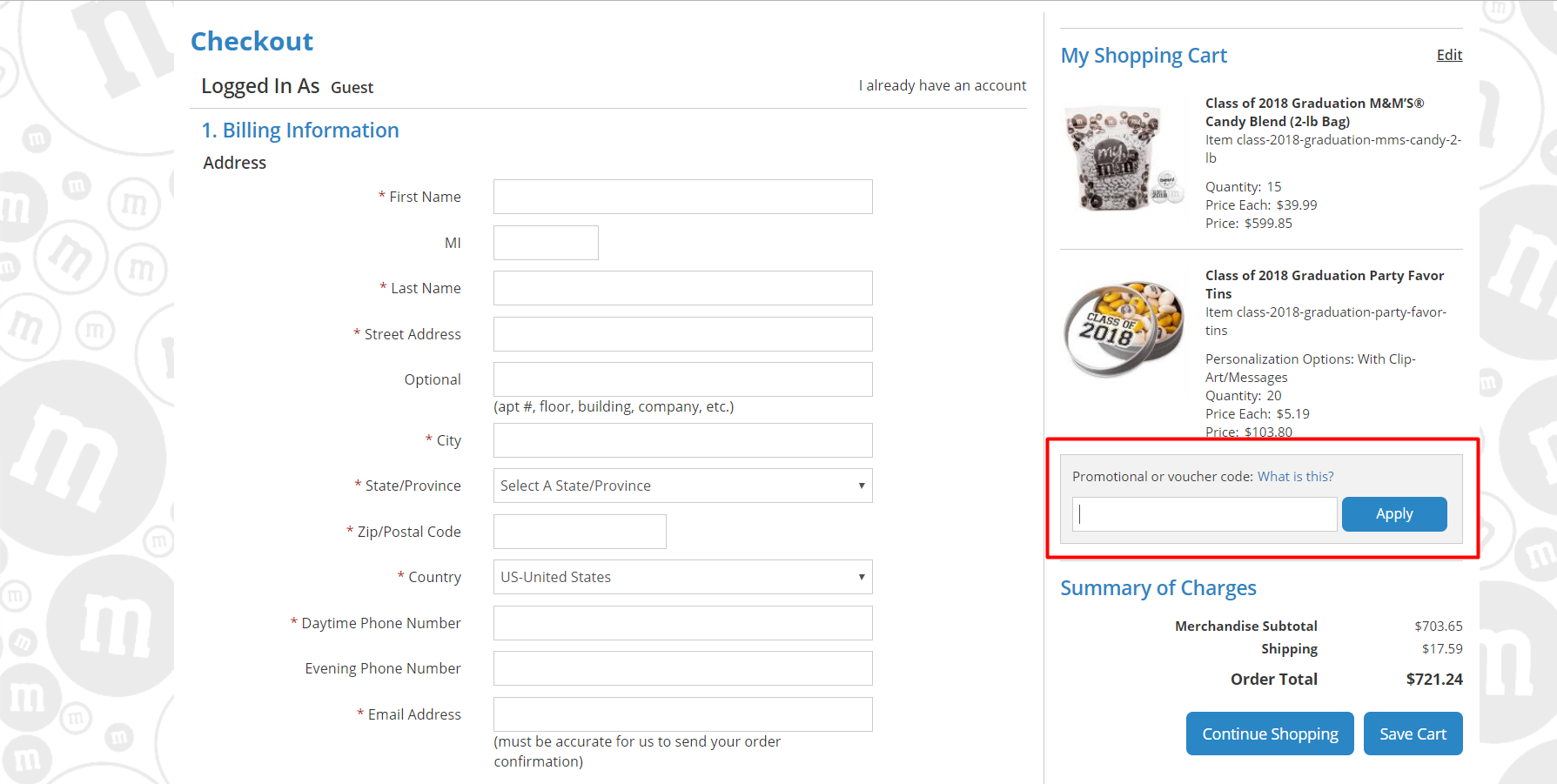Click the Class of 2018 Party Favor Tins title
Image resolution: width=1557 pixels, height=784 pixels.
[1324, 285]
